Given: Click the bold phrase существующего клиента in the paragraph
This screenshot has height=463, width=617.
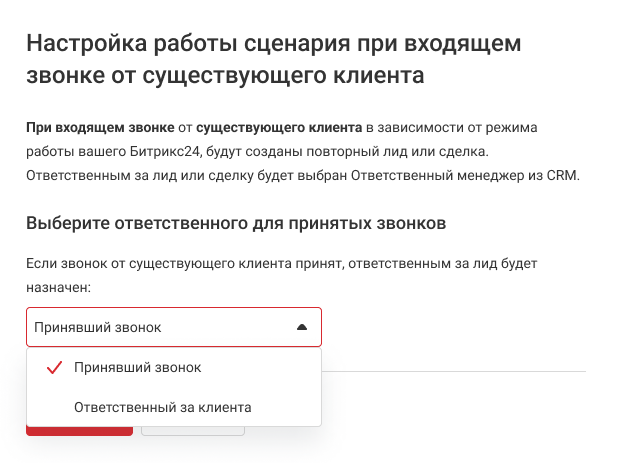Looking at the screenshot, I should tap(279, 129).
